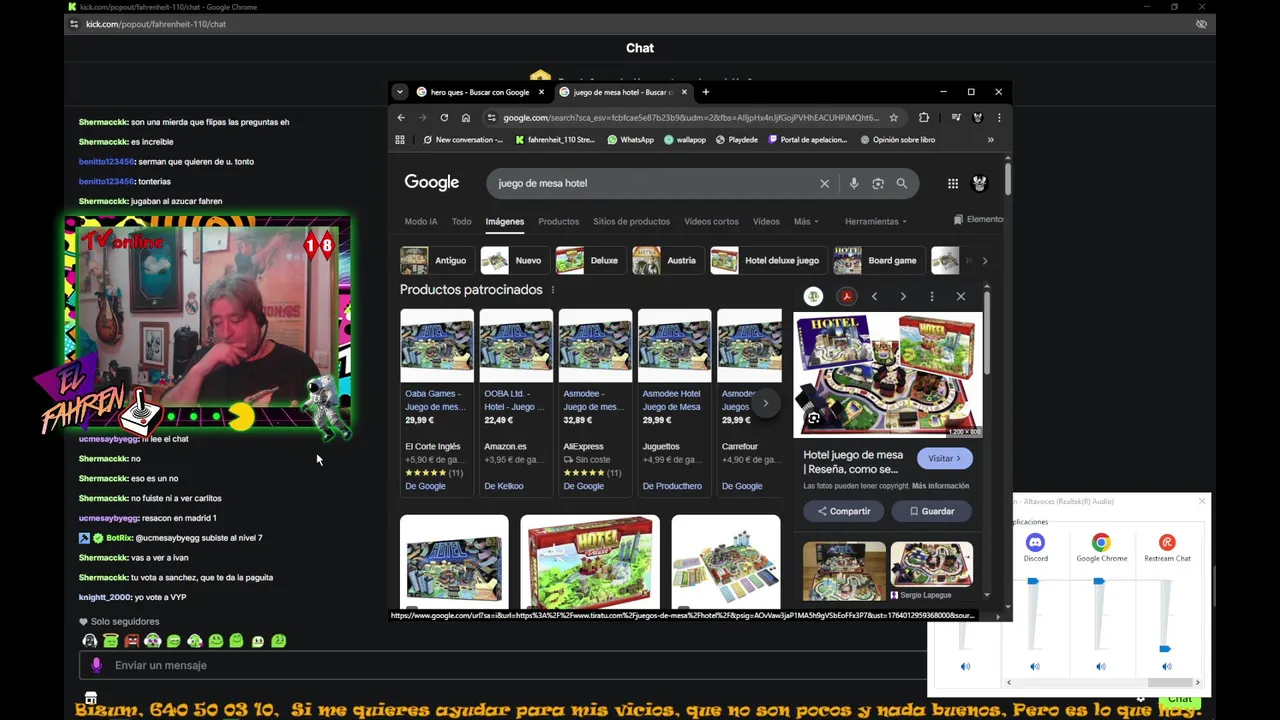Image resolution: width=1280 pixels, height=720 pixels.
Task: Mute Discord in the volume mixer
Action: click(1035, 667)
